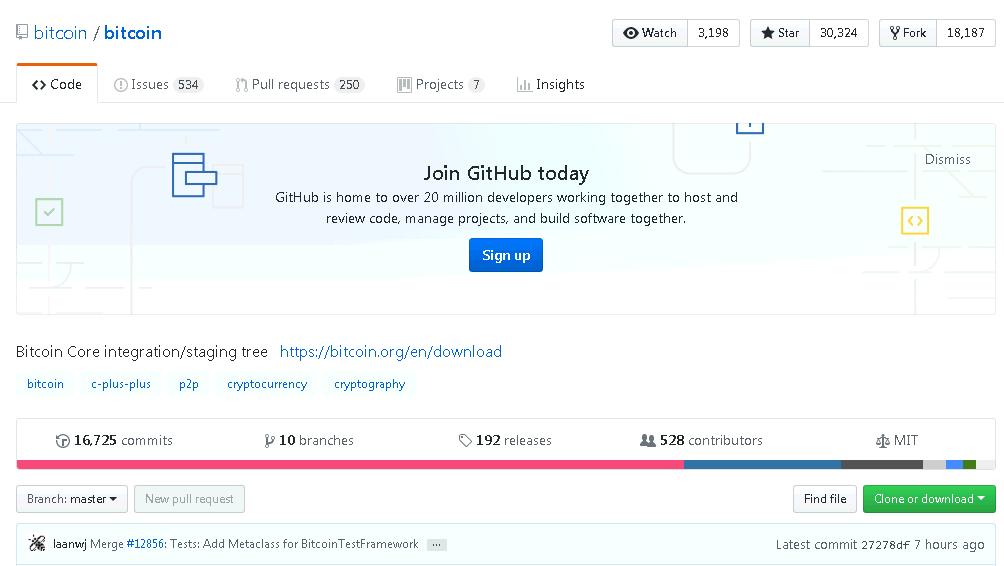
Task: Click the branches git icon
Action: (269, 441)
